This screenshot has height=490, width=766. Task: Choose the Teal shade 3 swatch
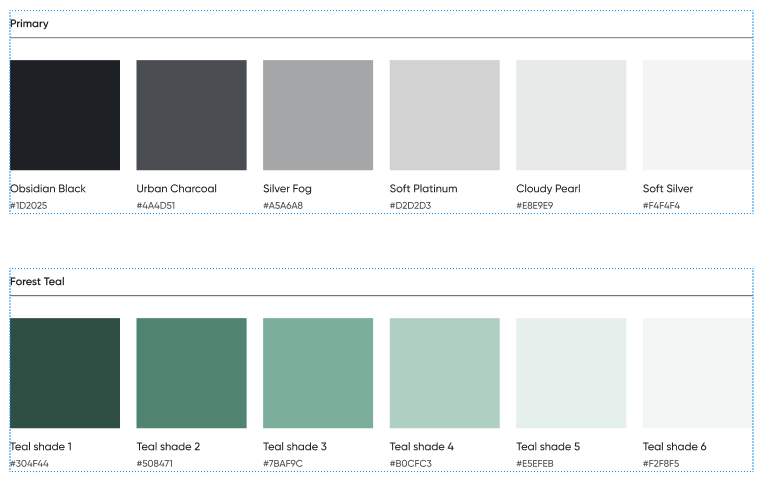pos(318,373)
